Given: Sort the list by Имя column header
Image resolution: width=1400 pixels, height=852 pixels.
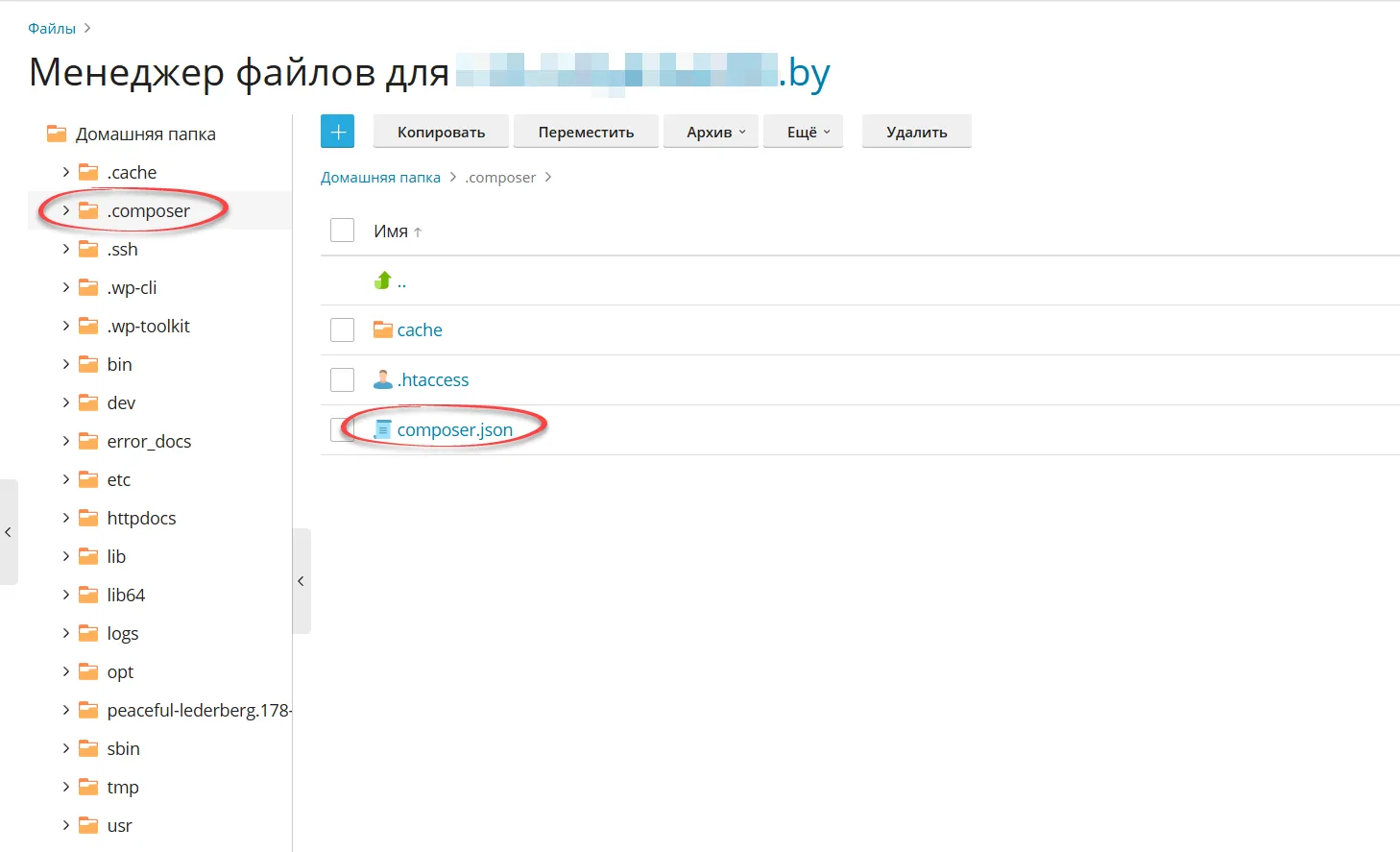Looking at the screenshot, I should click(x=391, y=231).
